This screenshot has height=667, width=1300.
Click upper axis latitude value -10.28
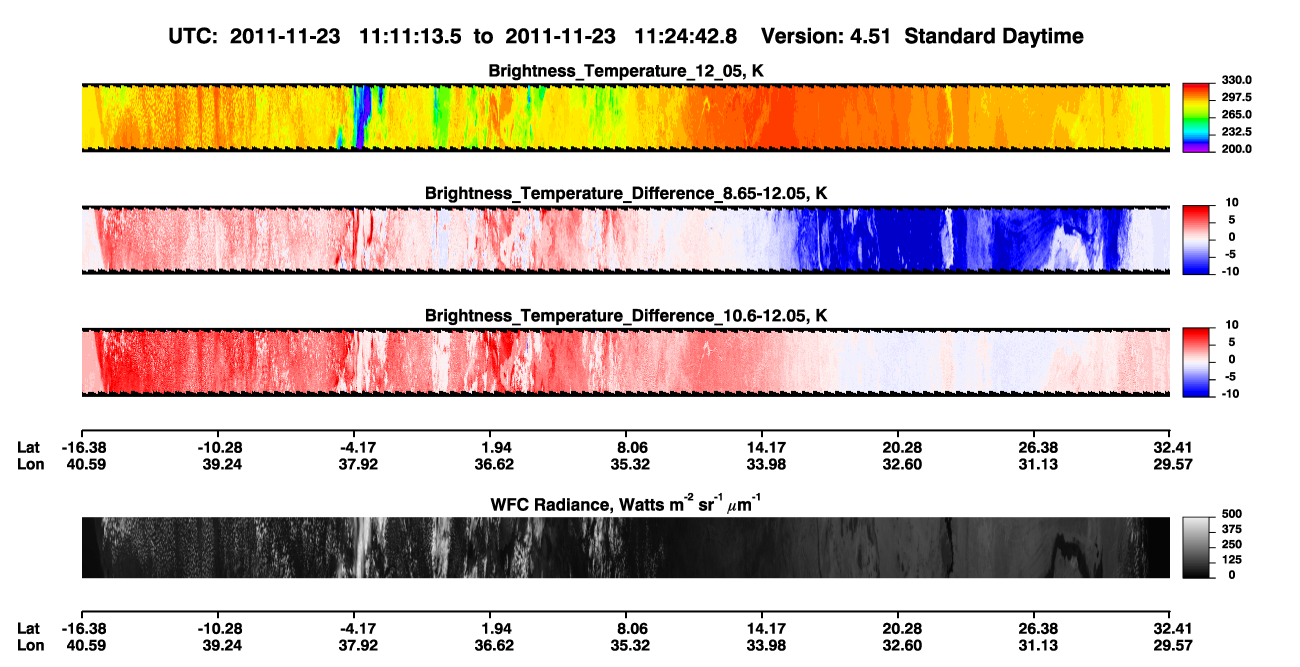(x=219, y=447)
